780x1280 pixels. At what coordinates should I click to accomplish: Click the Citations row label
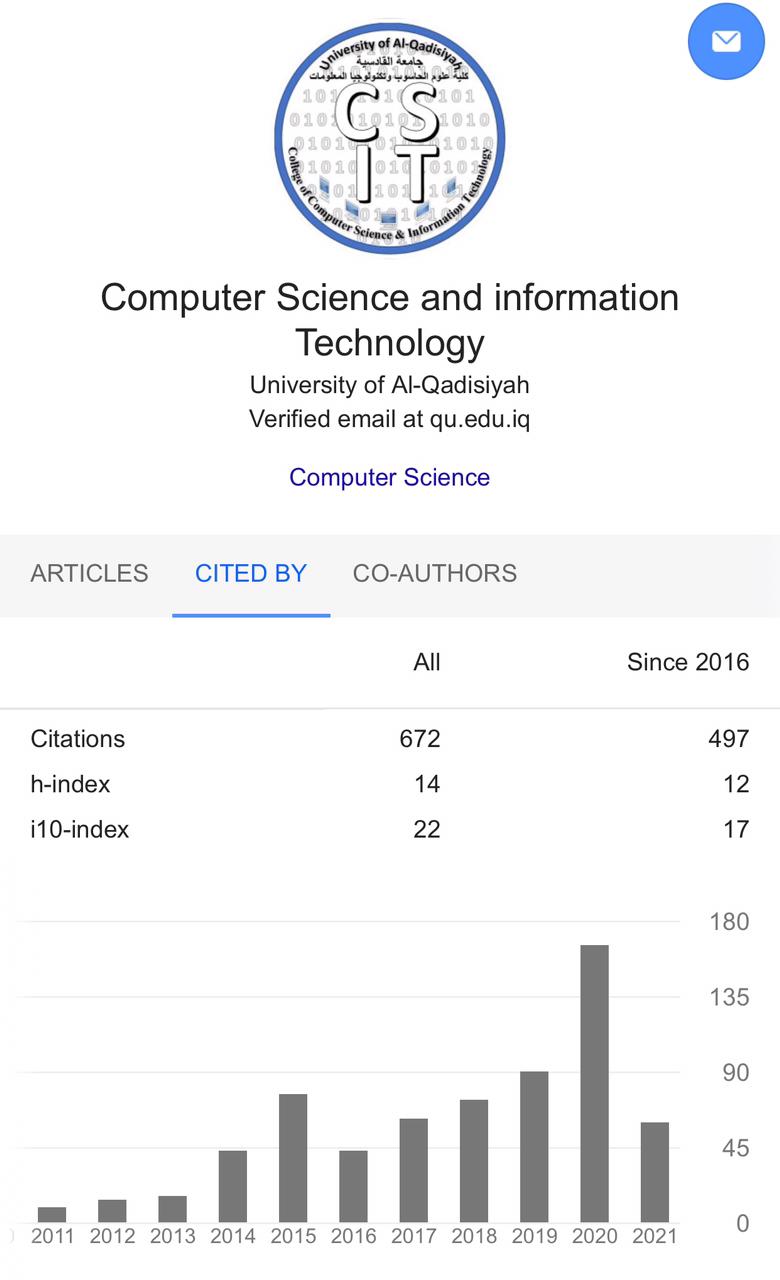[78, 739]
